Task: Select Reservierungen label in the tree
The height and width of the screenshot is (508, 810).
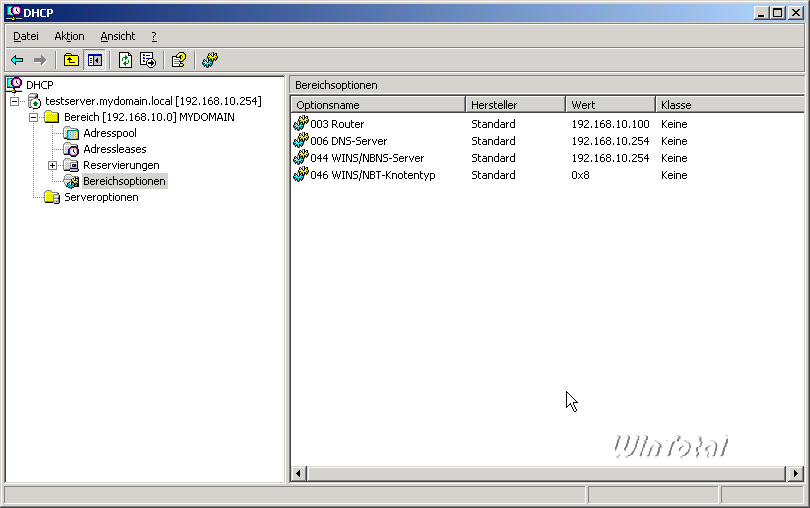Action: coord(121,165)
